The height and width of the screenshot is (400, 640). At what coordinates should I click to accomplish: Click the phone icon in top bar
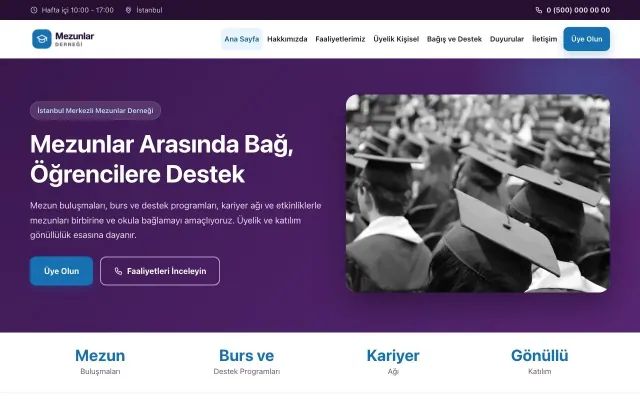(x=538, y=10)
